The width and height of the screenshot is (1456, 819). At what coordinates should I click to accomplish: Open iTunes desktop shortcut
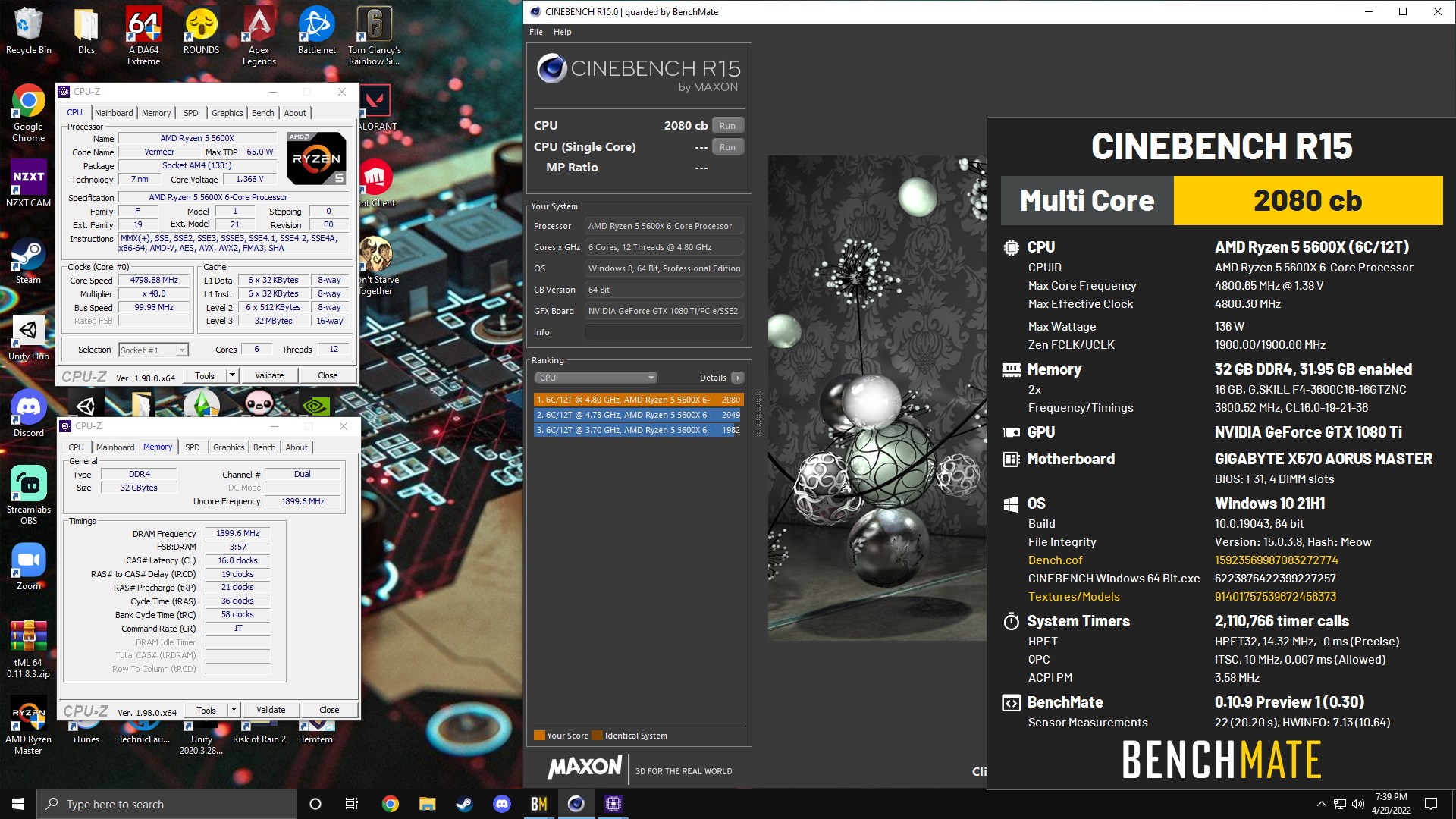point(86,733)
